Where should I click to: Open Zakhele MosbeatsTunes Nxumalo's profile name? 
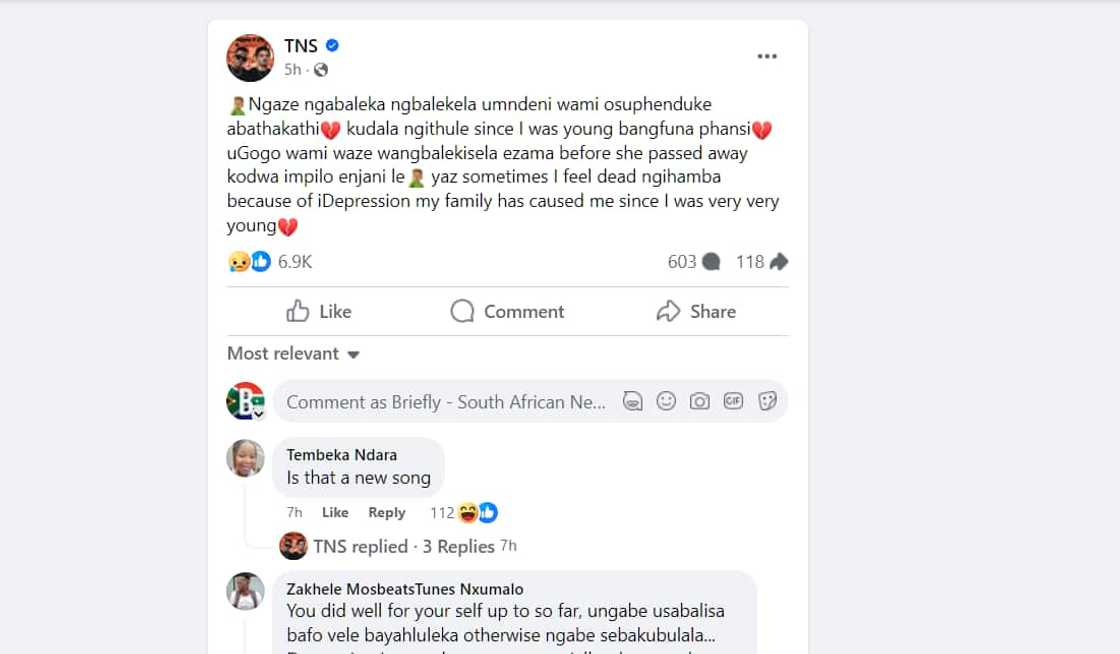[x=404, y=589]
